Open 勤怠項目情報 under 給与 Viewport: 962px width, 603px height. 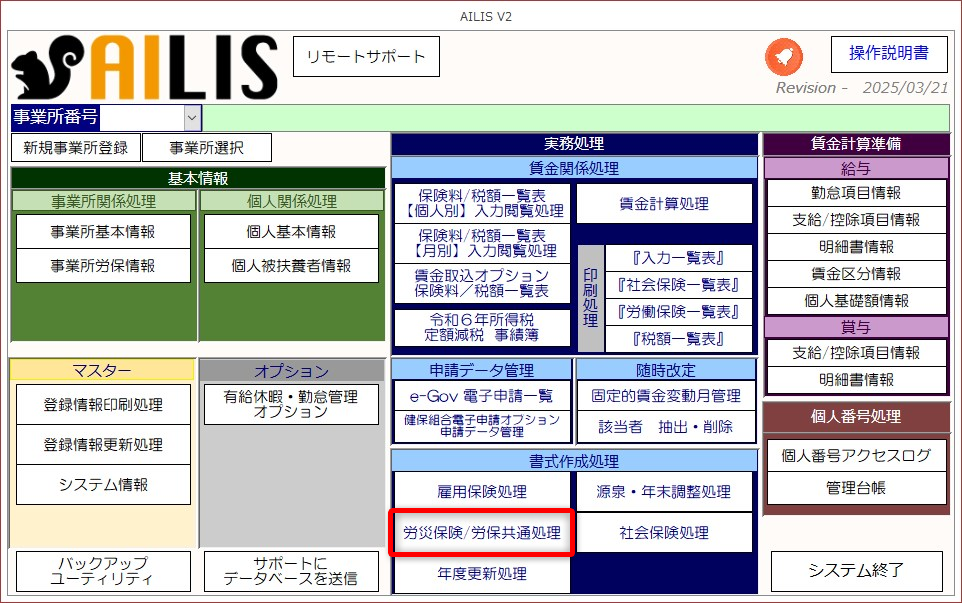click(x=855, y=193)
